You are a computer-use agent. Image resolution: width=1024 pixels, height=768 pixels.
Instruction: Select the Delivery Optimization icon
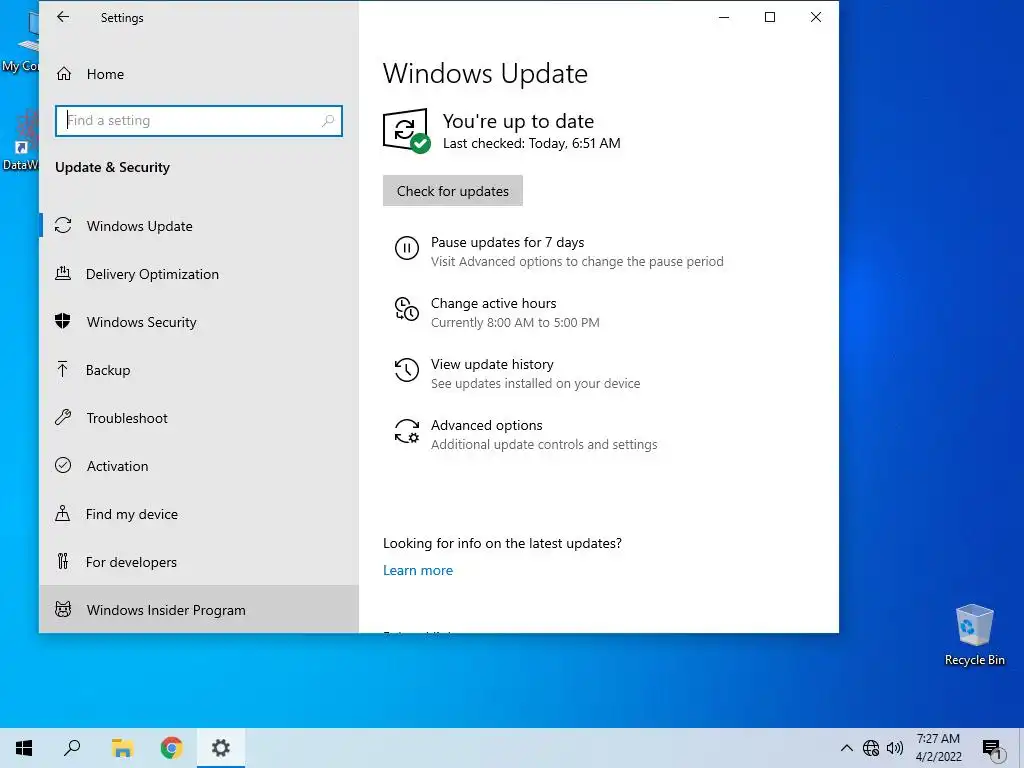point(63,274)
